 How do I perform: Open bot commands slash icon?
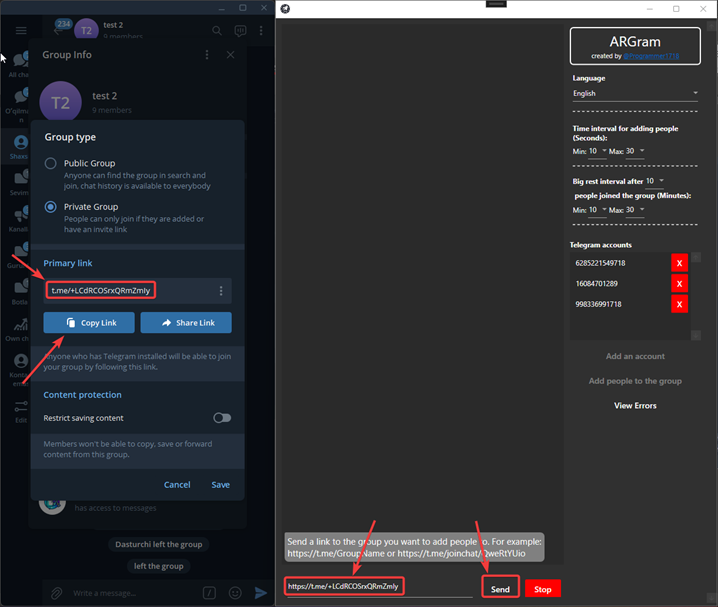[209, 593]
